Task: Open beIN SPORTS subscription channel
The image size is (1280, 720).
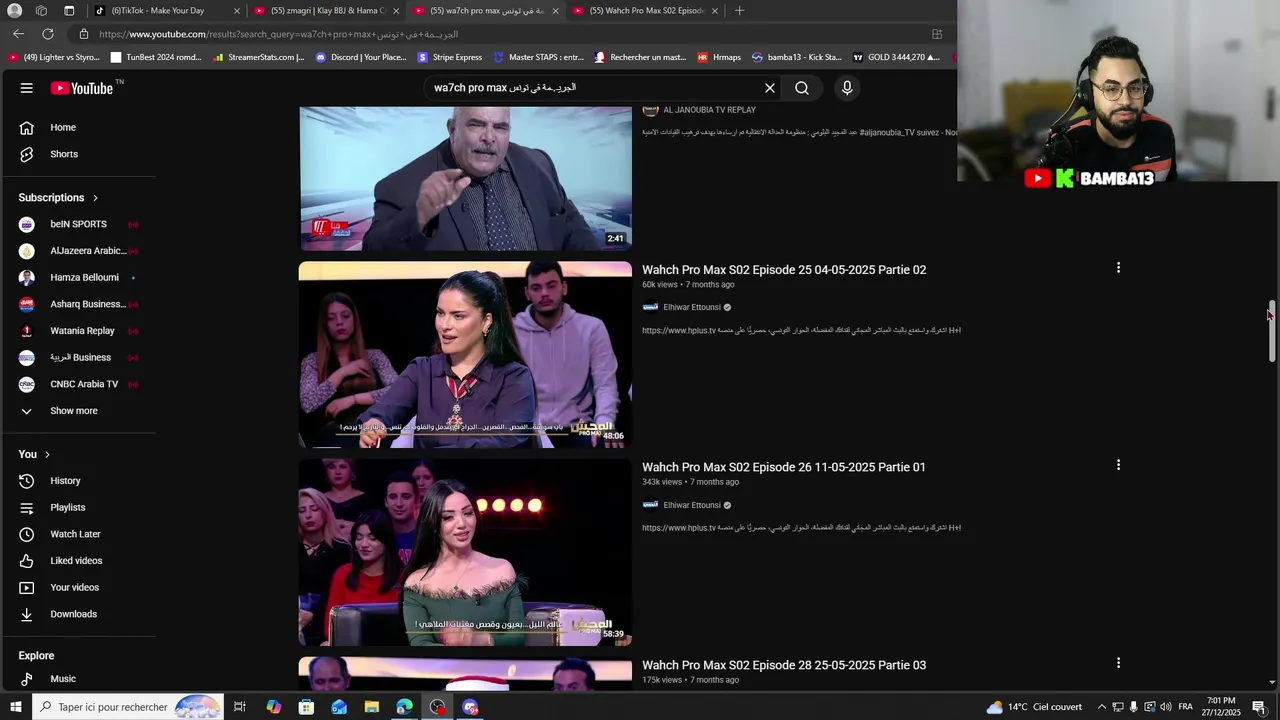Action: click(x=78, y=224)
